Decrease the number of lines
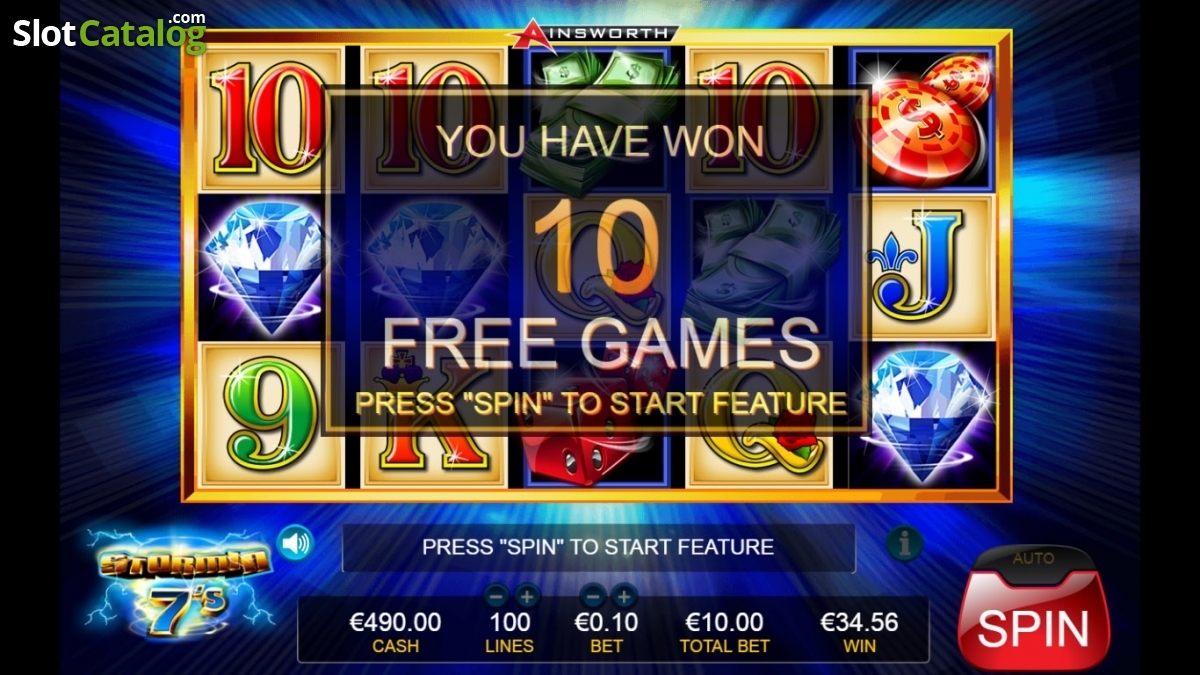The width and height of the screenshot is (1200, 675). click(496, 597)
